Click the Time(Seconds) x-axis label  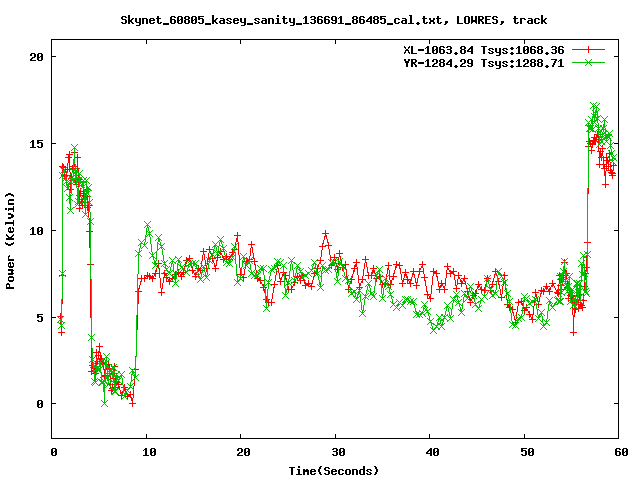click(x=334, y=471)
